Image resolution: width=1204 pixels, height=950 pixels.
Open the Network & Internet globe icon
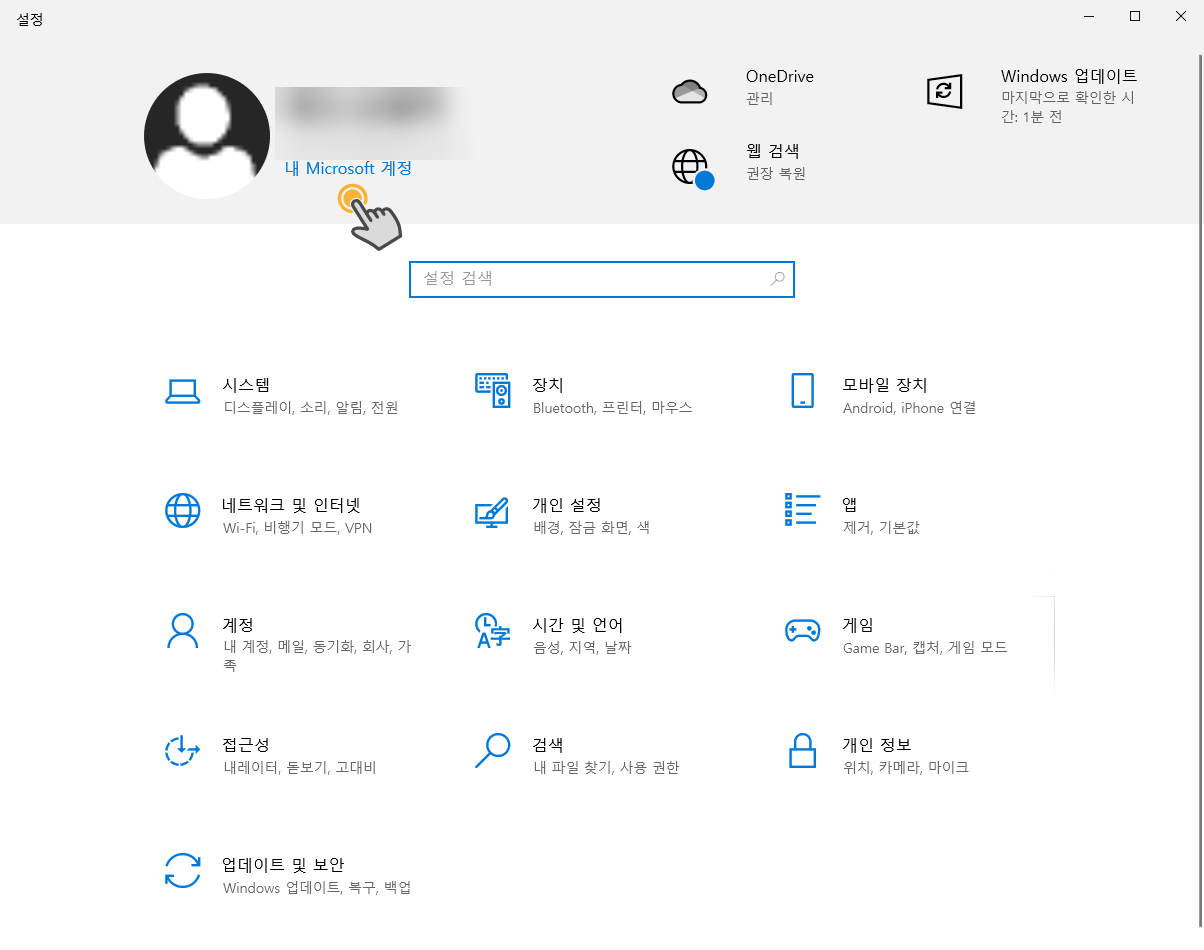click(x=182, y=511)
